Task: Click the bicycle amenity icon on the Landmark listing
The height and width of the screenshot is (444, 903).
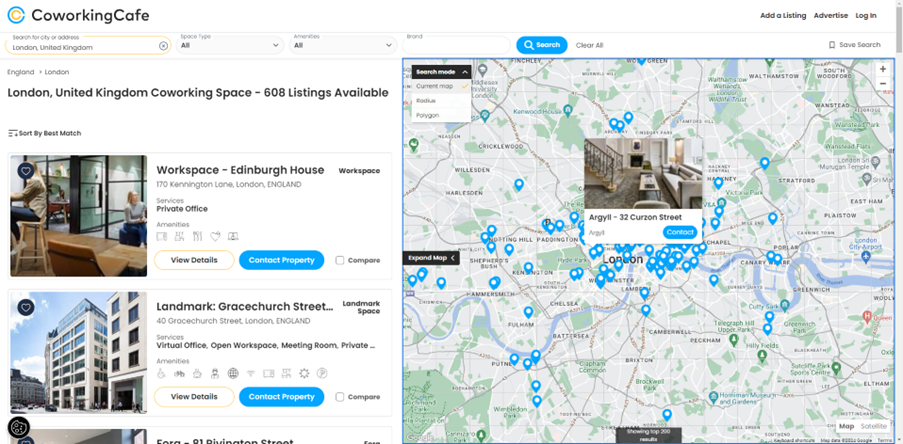Action: (179, 373)
